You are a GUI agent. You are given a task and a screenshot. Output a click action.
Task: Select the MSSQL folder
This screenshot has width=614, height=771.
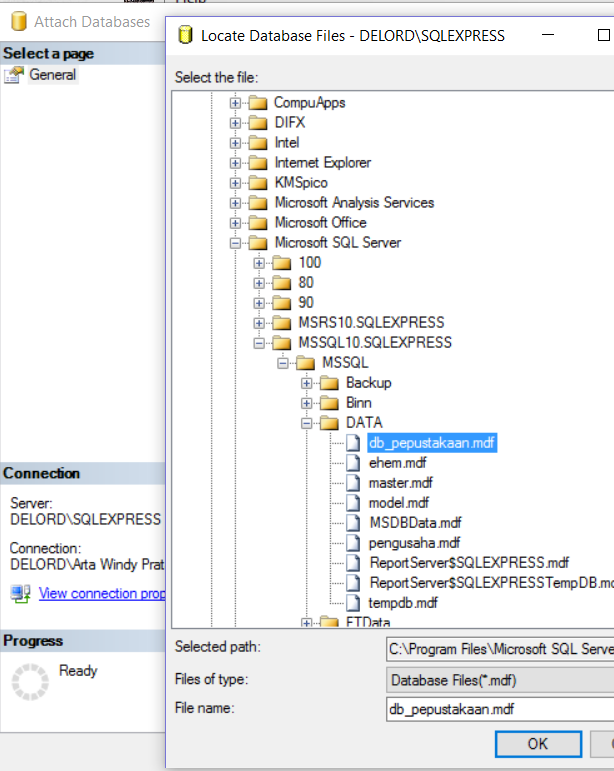coord(345,363)
